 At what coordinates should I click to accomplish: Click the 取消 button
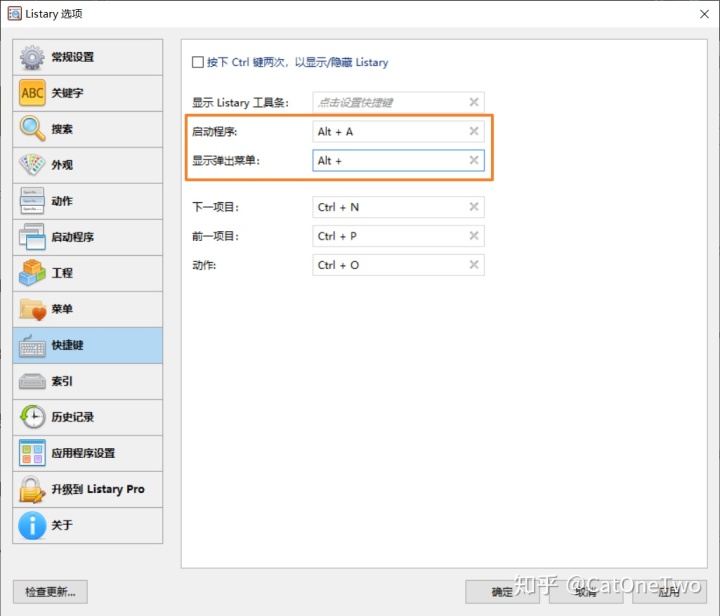(586, 592)
